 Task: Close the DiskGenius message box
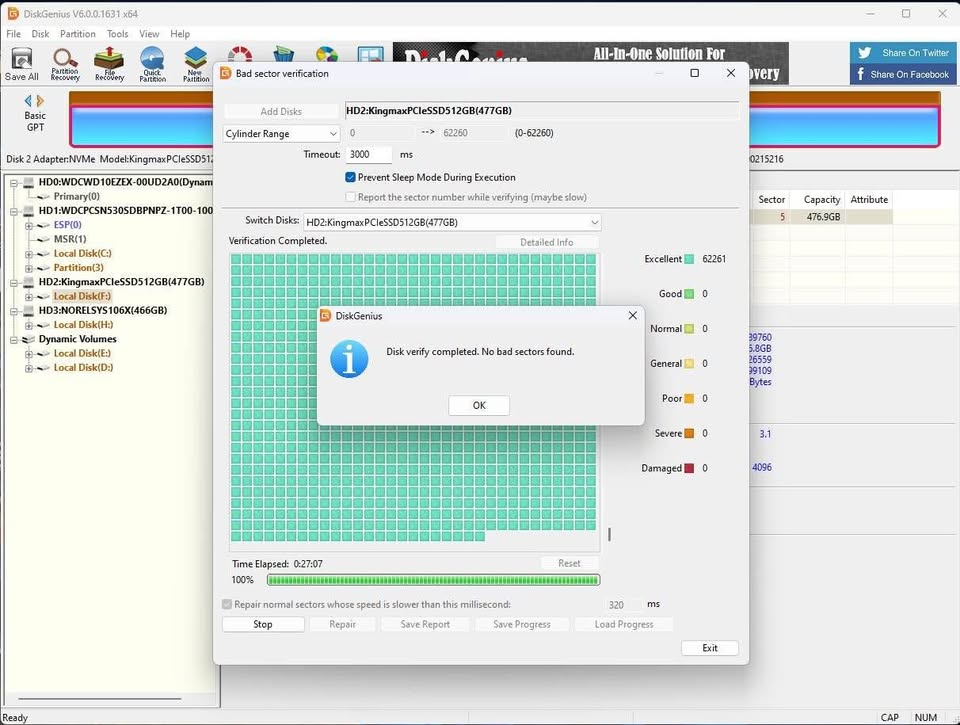(632, 315)
